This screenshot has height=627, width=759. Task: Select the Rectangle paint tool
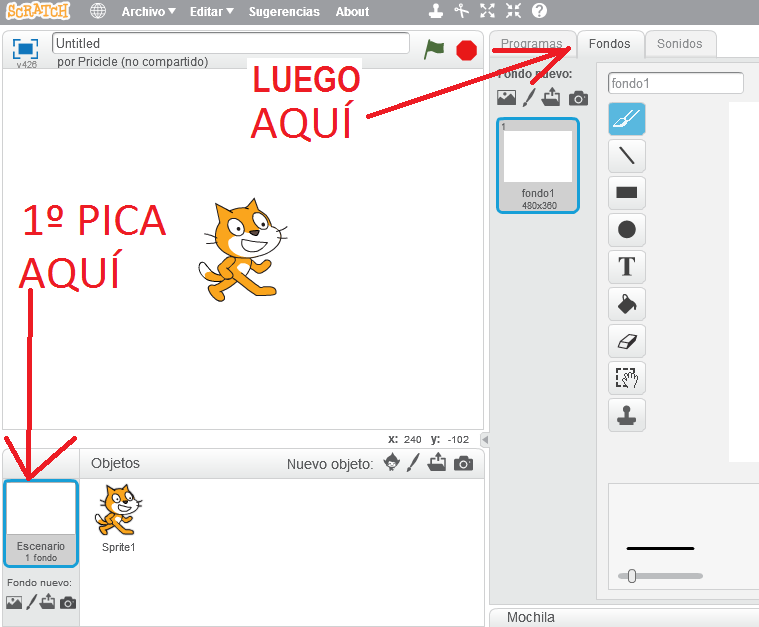[x=627, y=193]
